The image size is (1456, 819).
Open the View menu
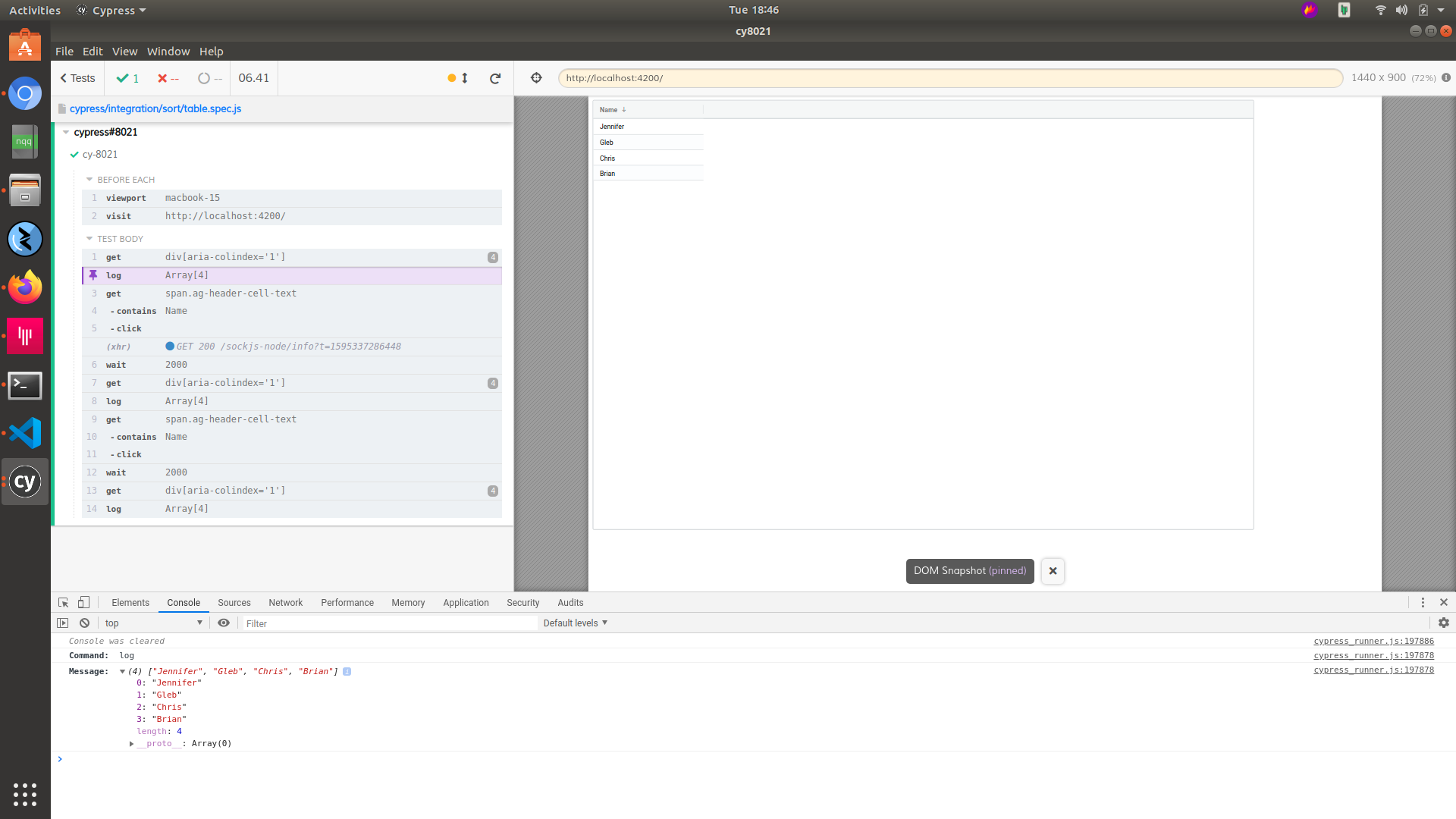coord(124,52)
